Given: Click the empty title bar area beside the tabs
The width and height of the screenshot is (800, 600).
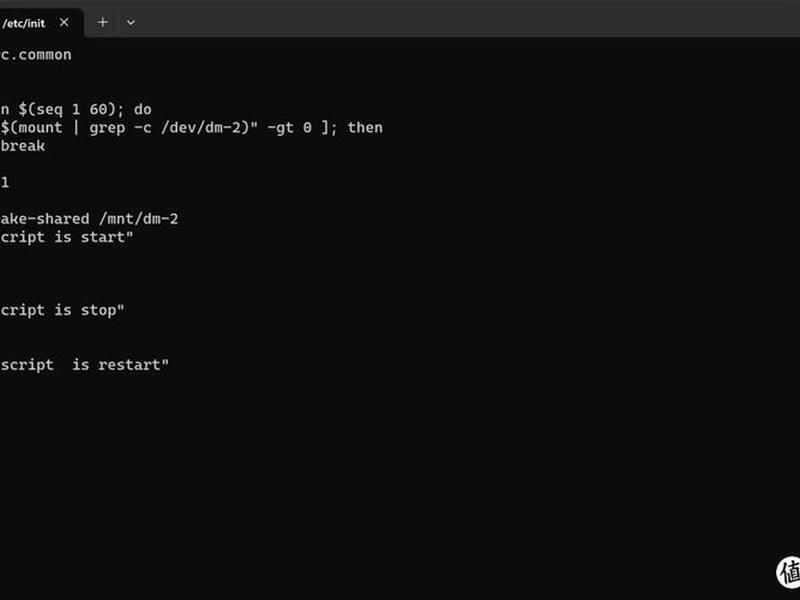Looking at the screenshot, I should click(459, 18).
